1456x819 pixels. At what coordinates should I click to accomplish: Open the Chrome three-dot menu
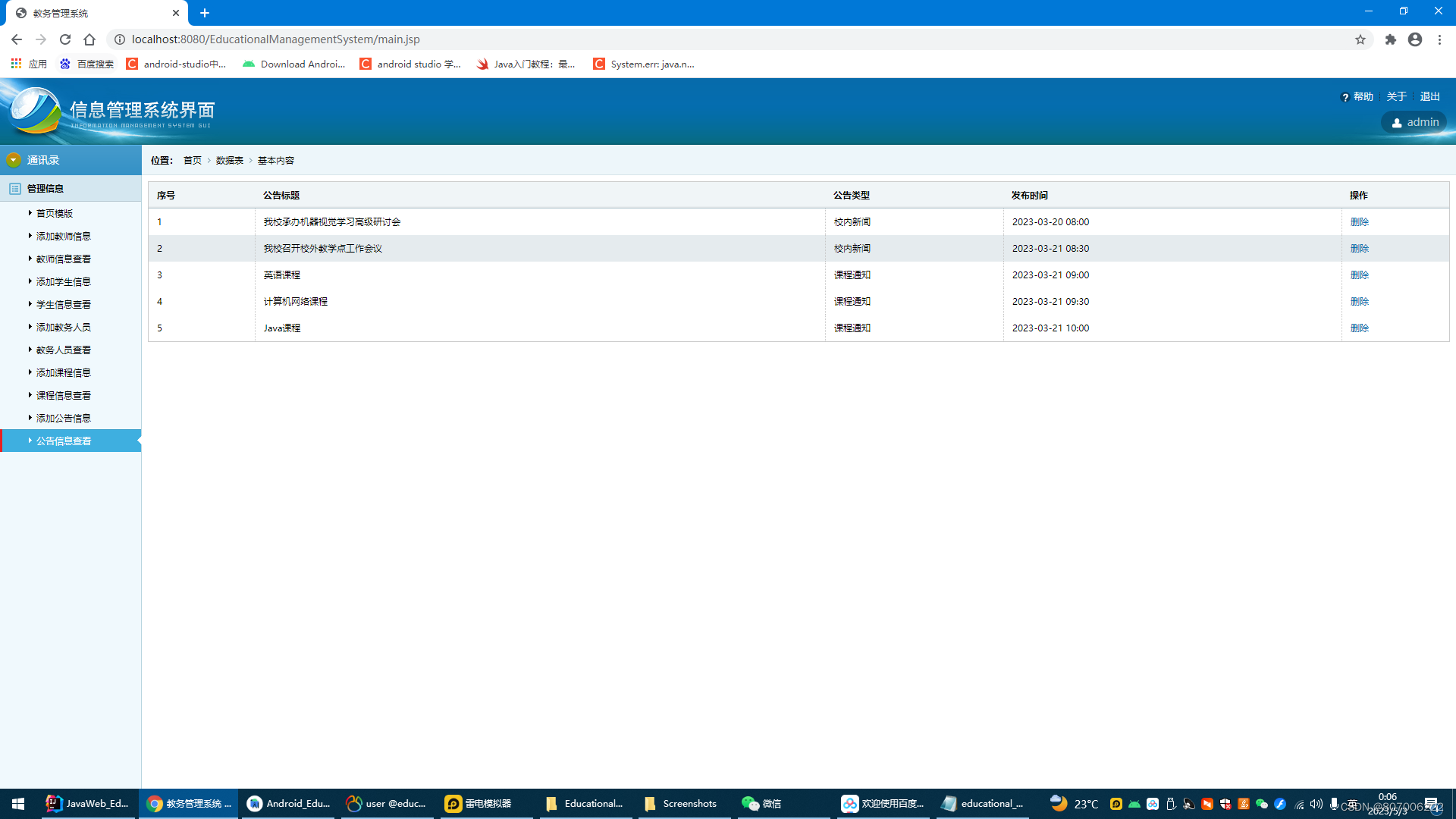[x=1439, y=39]
